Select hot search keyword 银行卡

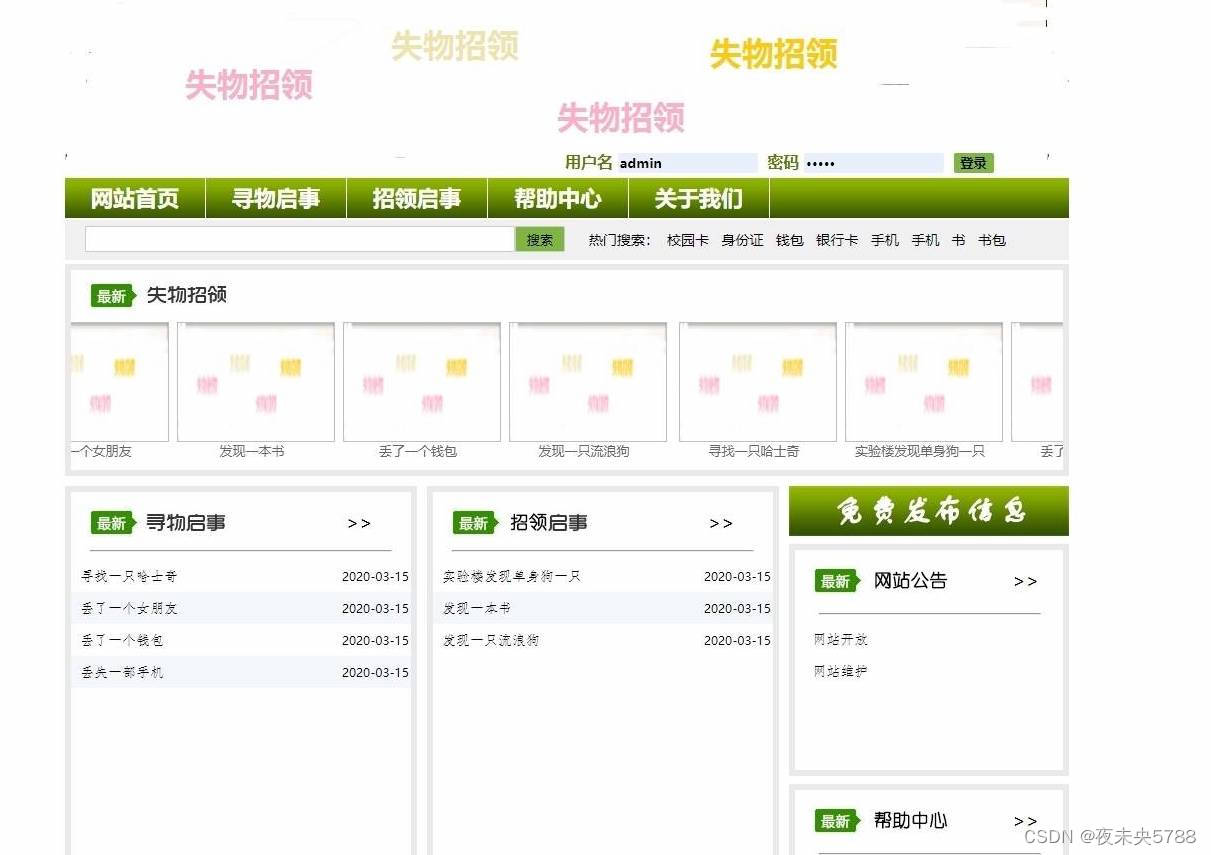pyautogui.click(x=837, y=240)
